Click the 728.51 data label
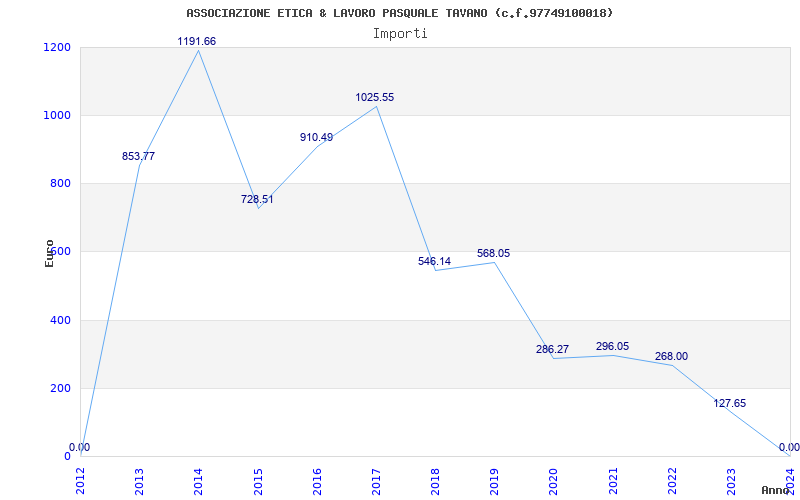Viewport: 800px width, 500px height. coord(257,199)
